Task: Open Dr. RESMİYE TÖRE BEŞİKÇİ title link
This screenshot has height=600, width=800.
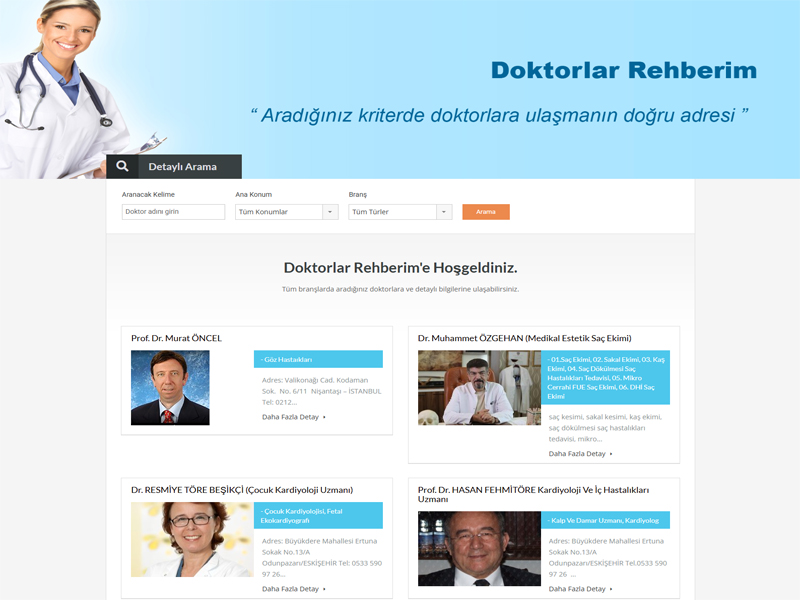Action: point(241,490)
